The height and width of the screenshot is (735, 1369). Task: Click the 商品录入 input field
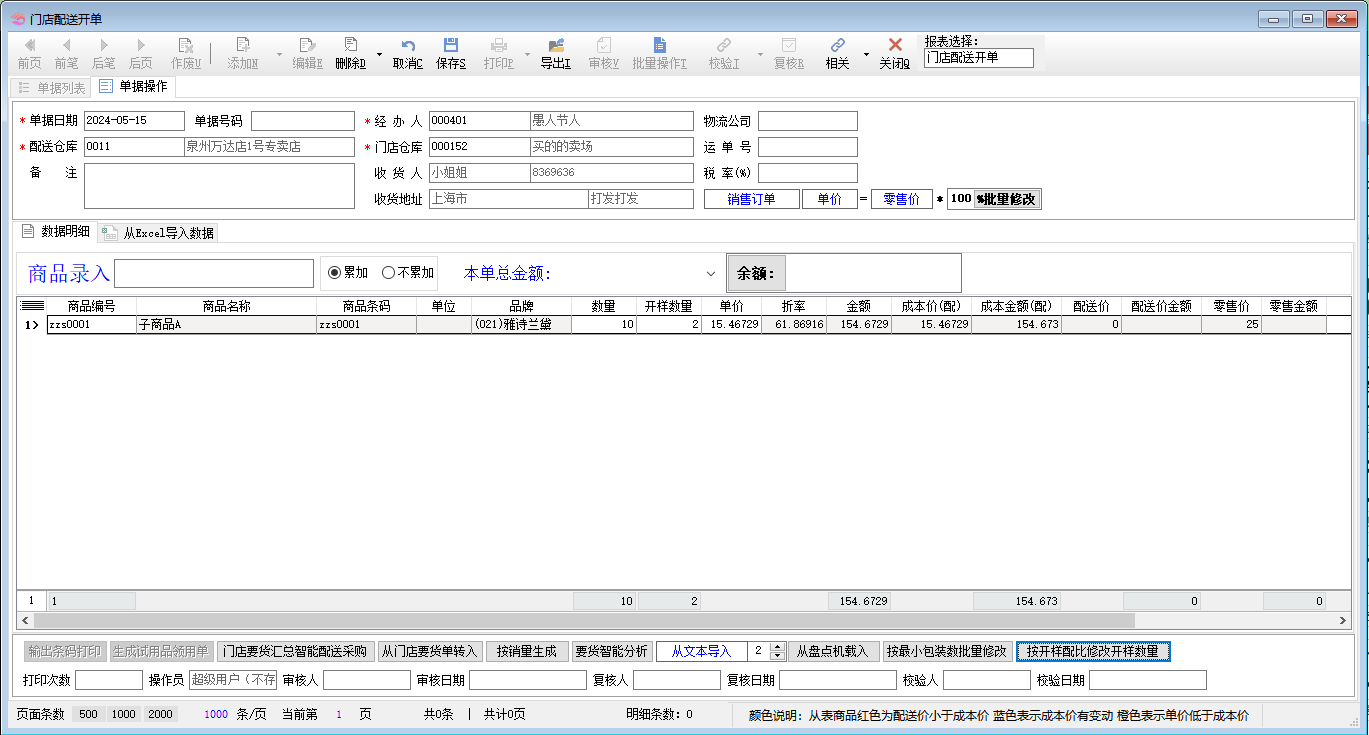pyautogui.click(x=214, y=273)
